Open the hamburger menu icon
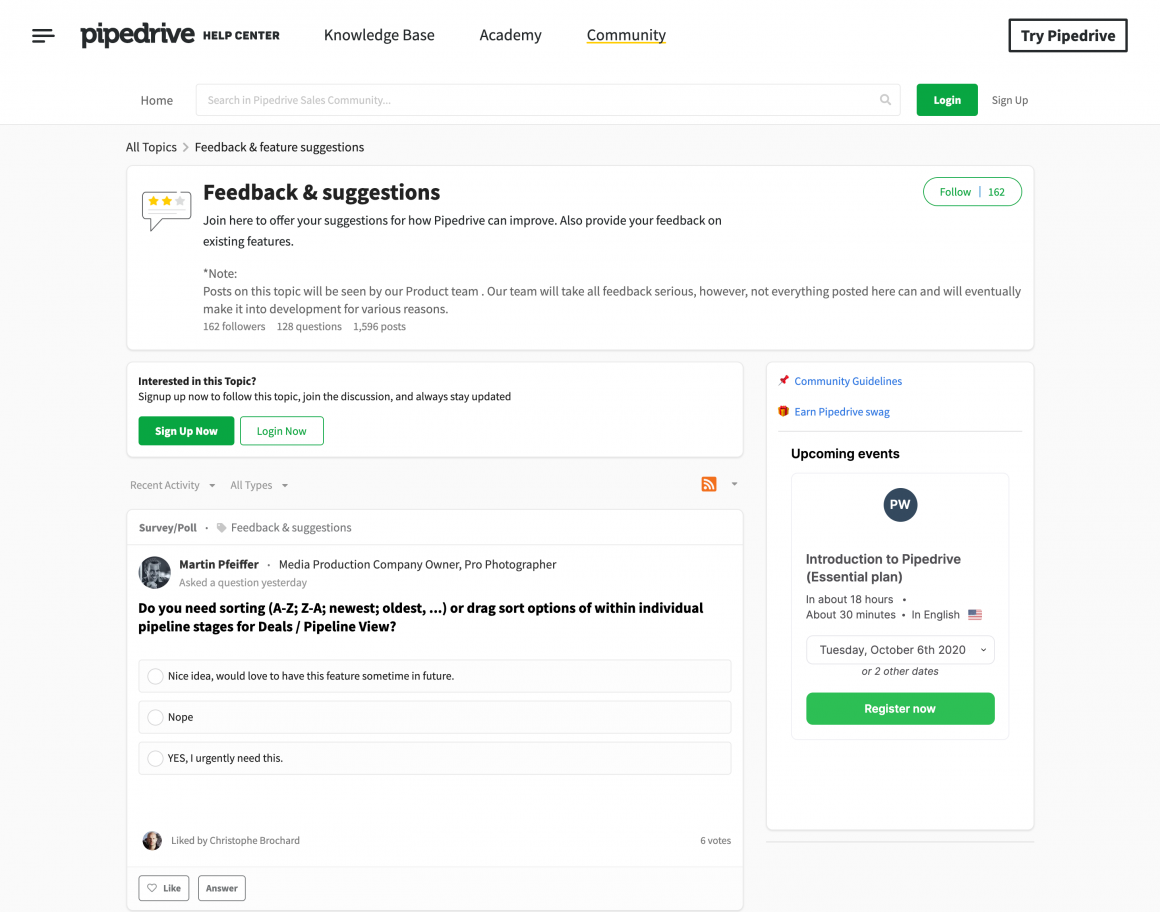This screenshot has height=912, width=1160. coord(43,36)
